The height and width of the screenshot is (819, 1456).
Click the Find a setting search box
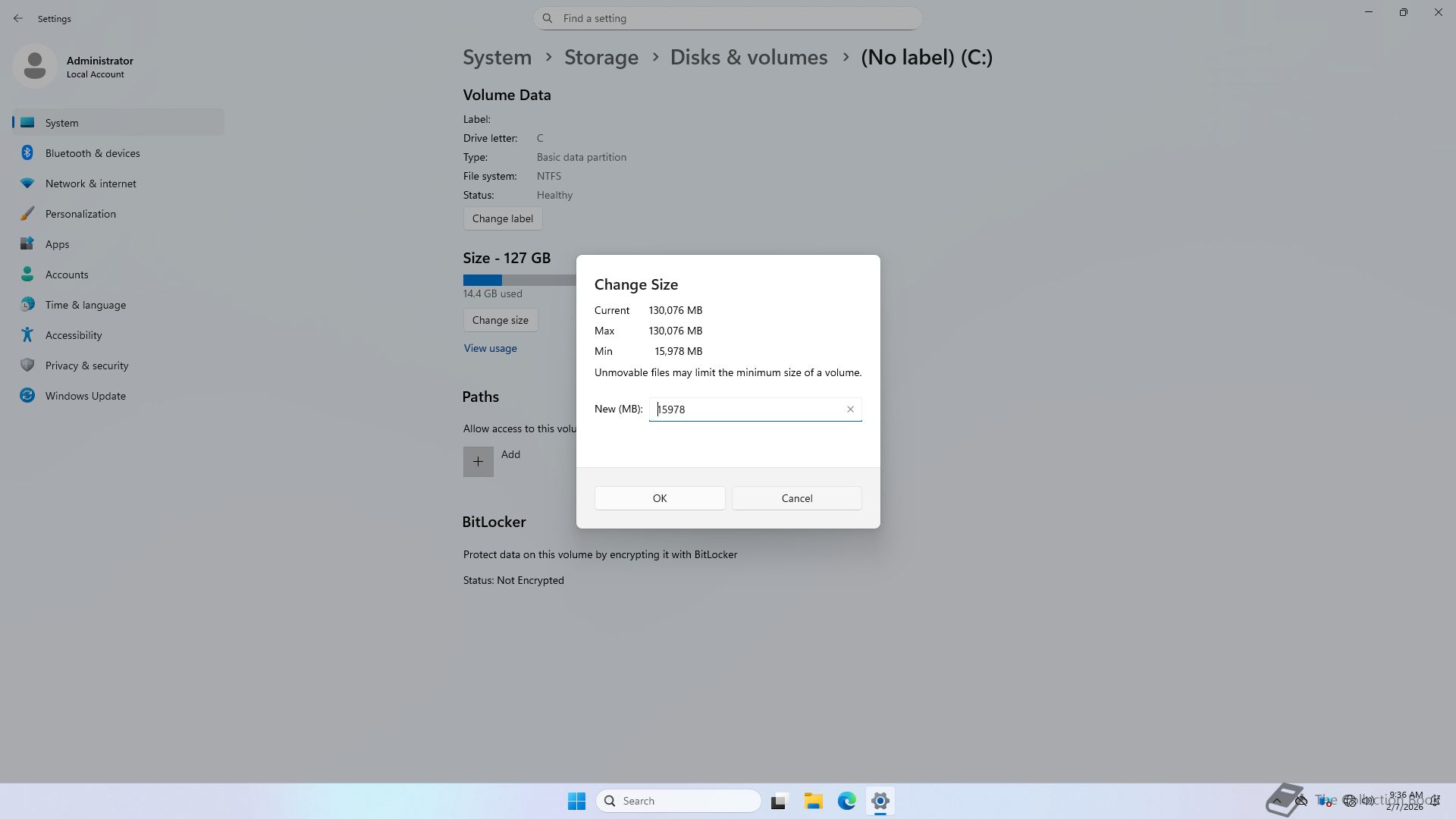pyautogui.click(x=728, y=18)
